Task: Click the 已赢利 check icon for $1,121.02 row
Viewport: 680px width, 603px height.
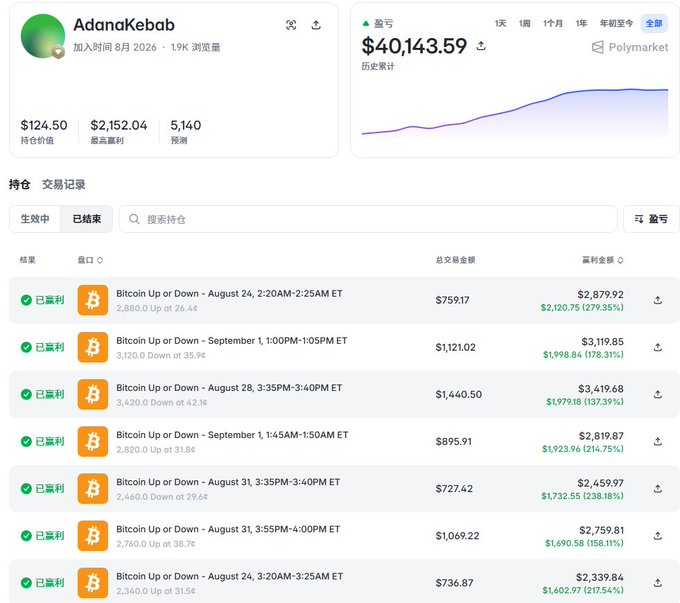Action: (26, 347)
